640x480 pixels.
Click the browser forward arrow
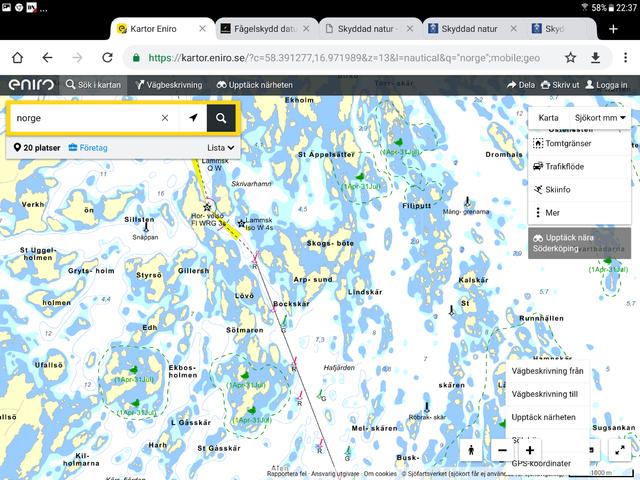pyautogui.click(x=77, y=58)
